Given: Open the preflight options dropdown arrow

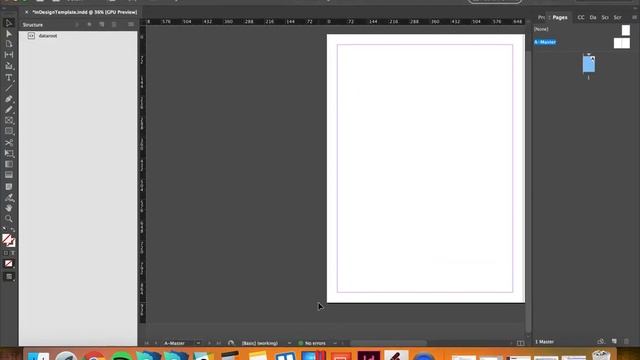Looking at the screenshot, I should [x=335, y=343].
